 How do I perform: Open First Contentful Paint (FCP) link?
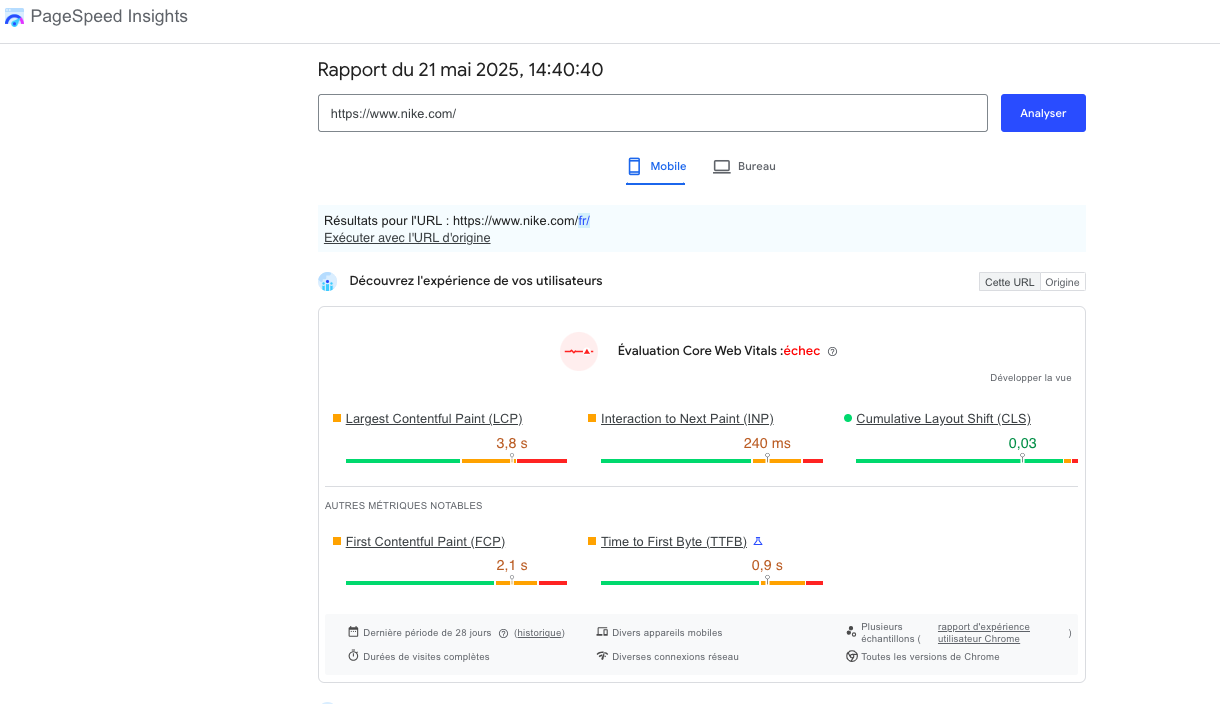[x=425, y=541]
